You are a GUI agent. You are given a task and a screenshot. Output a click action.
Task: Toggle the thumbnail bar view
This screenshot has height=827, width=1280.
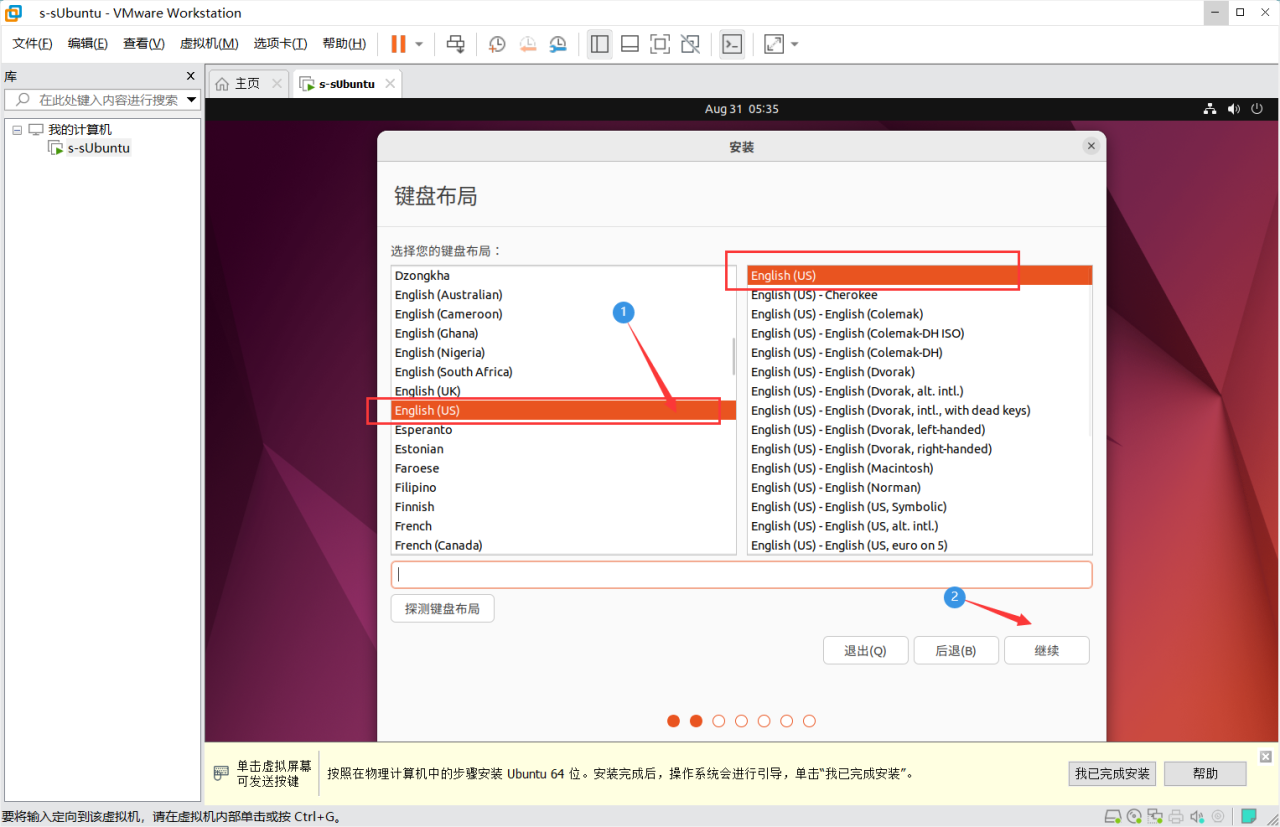coord(630,44)
